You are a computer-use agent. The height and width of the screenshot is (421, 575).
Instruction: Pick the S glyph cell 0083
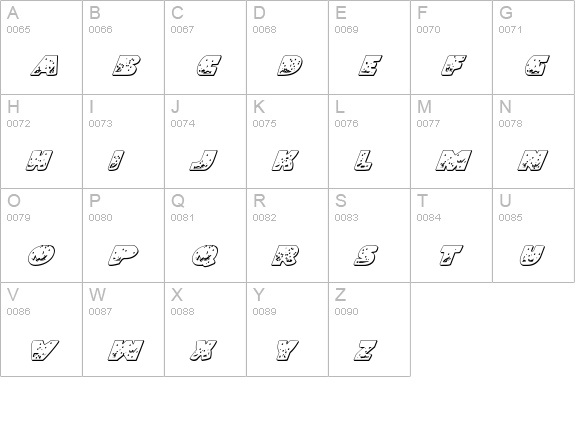pyautogui.click(x=369, y=235)
